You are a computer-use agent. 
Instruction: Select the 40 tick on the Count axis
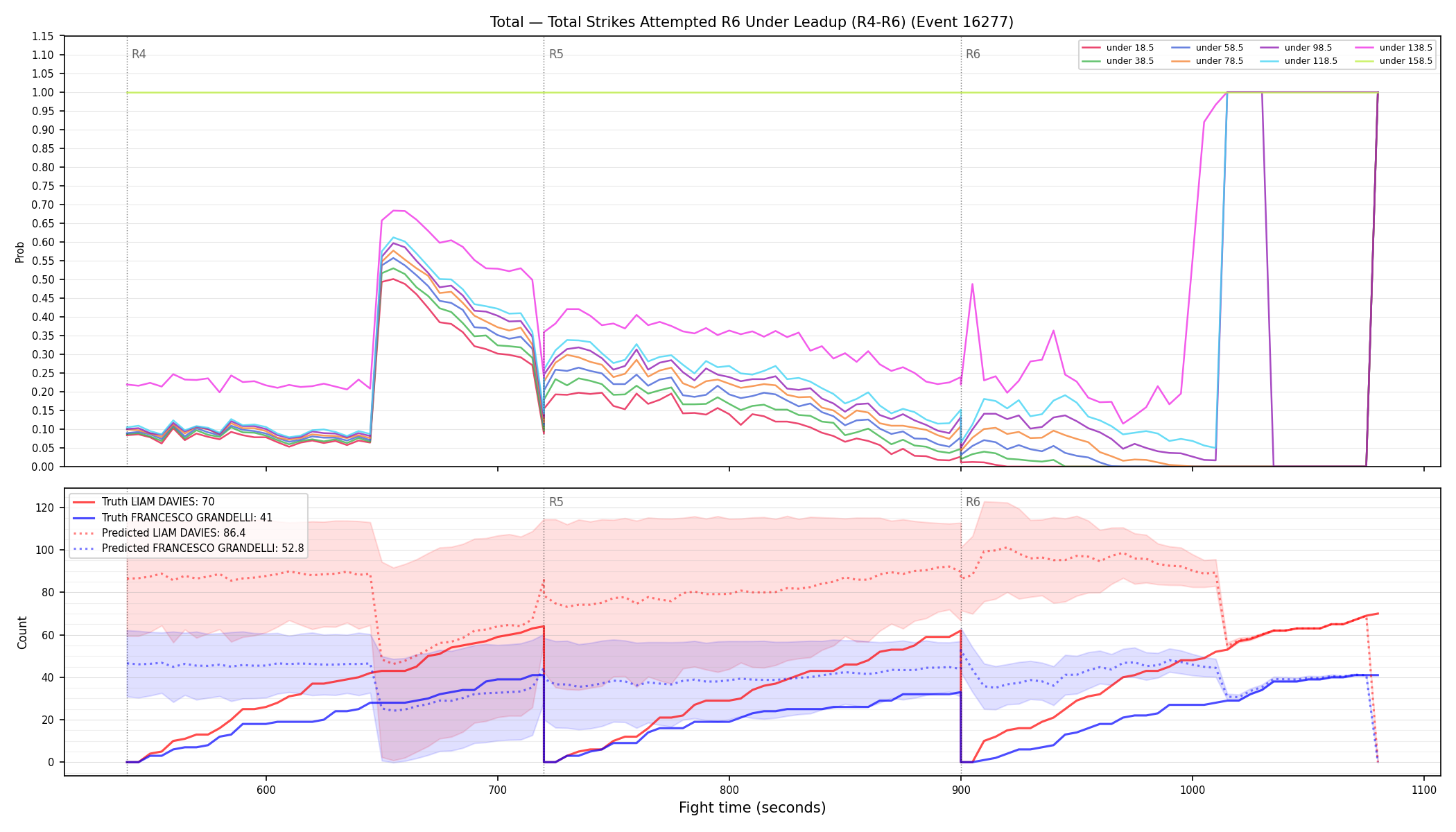pyautogui.click(x=49, y=677)
